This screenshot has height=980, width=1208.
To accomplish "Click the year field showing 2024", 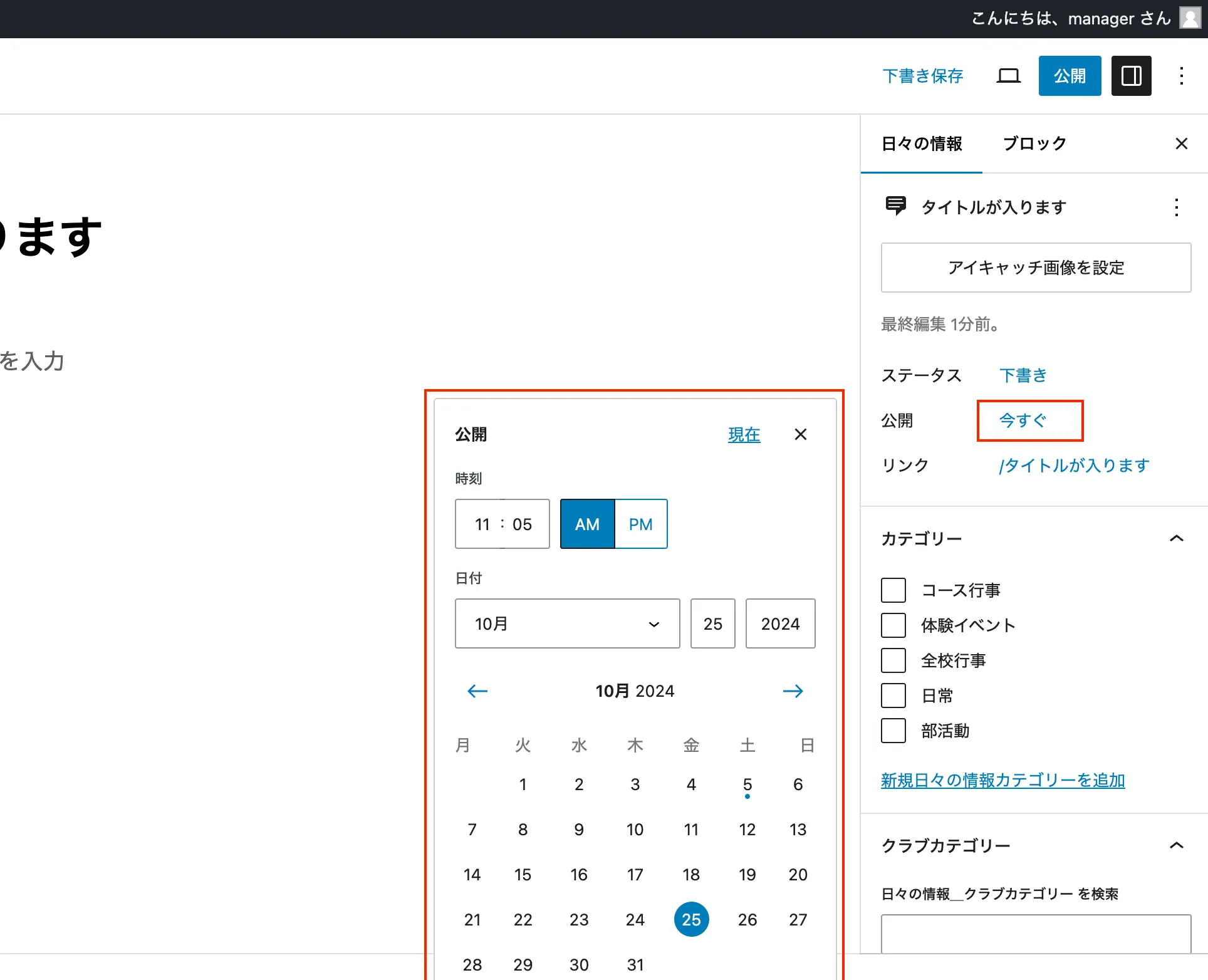I will (780, 623).
